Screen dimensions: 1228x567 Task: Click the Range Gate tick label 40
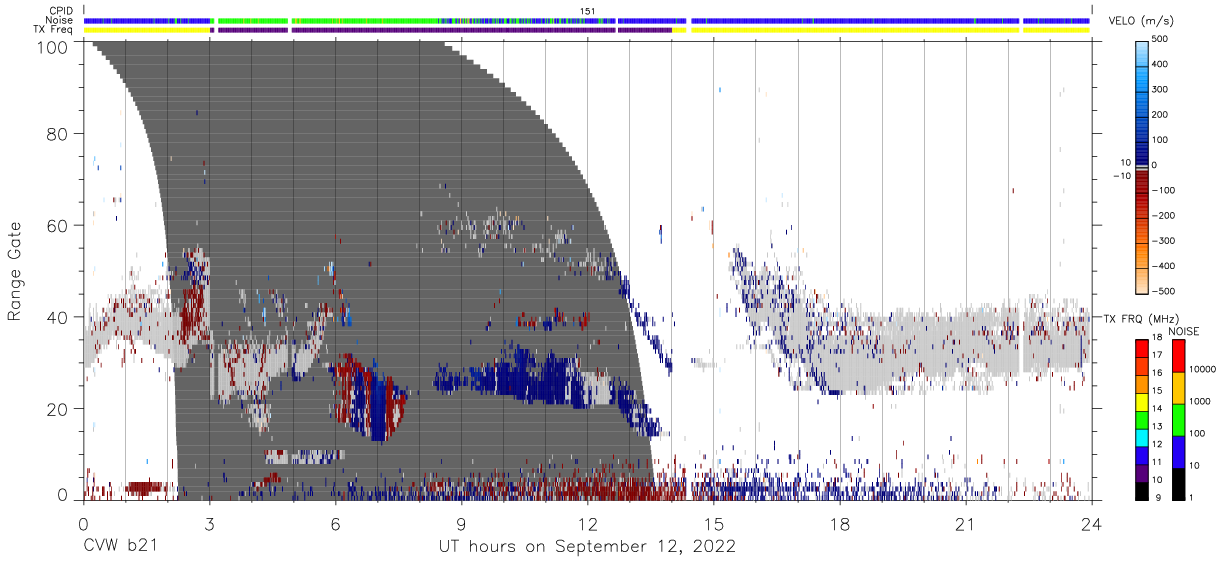[57, 317]
